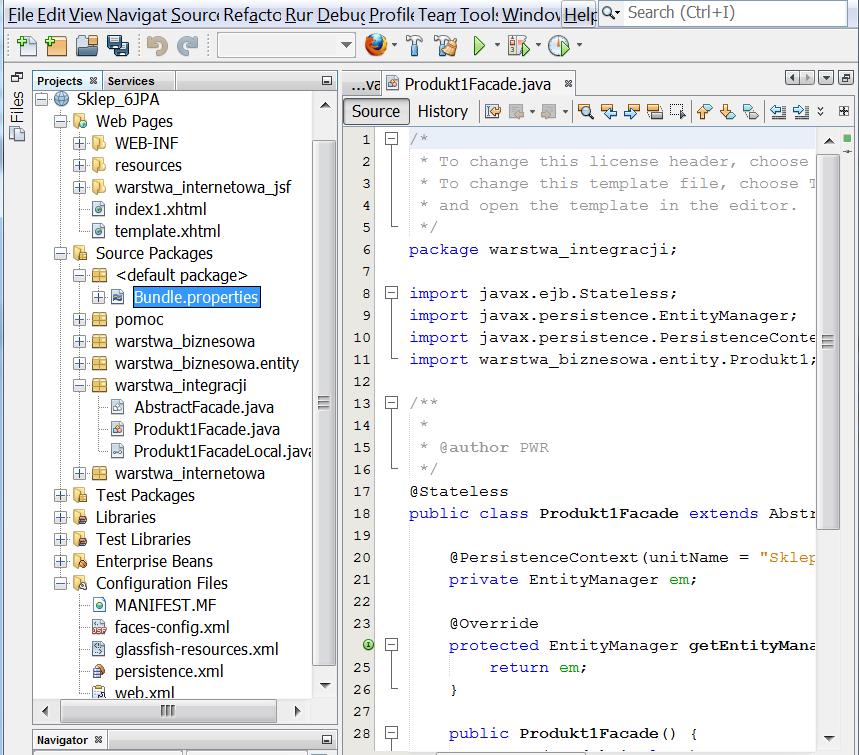Image resolution: width=859 pixels, height=755 pixels.
Task: Click Find Next Occurrence icon
Action: (631, 112)
